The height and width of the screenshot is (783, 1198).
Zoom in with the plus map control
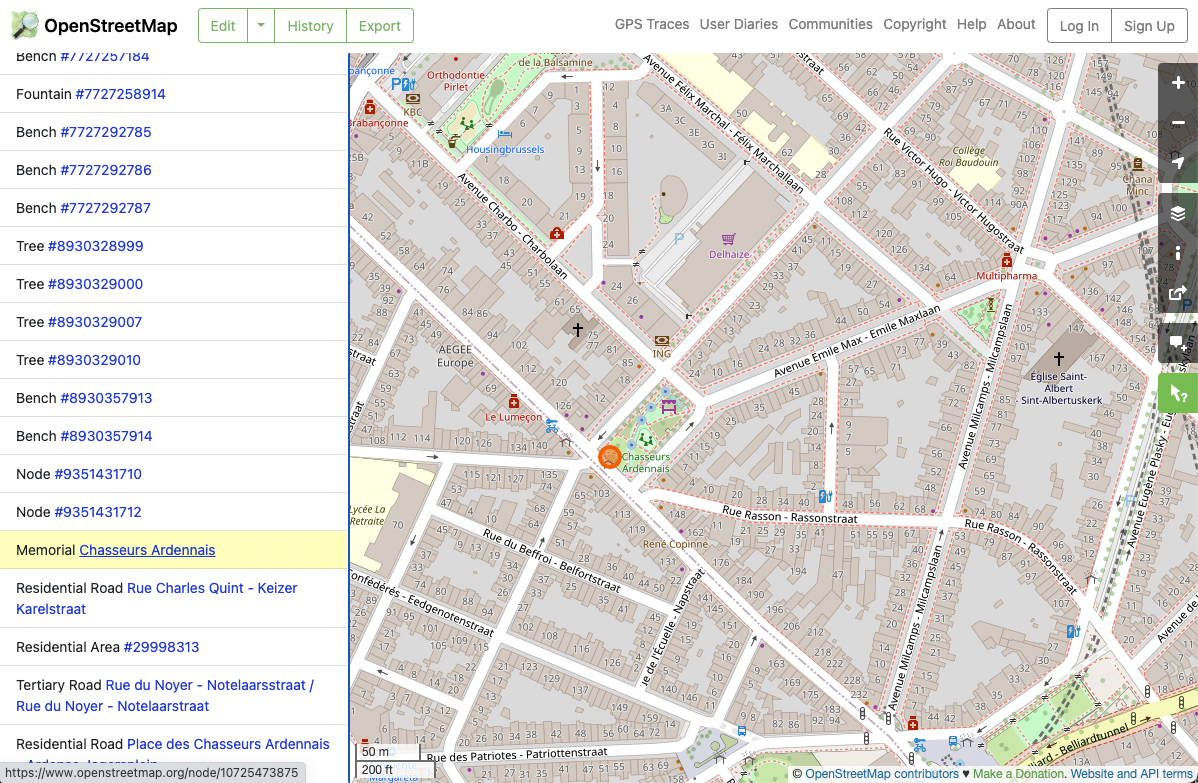[x=1178, y=83]
